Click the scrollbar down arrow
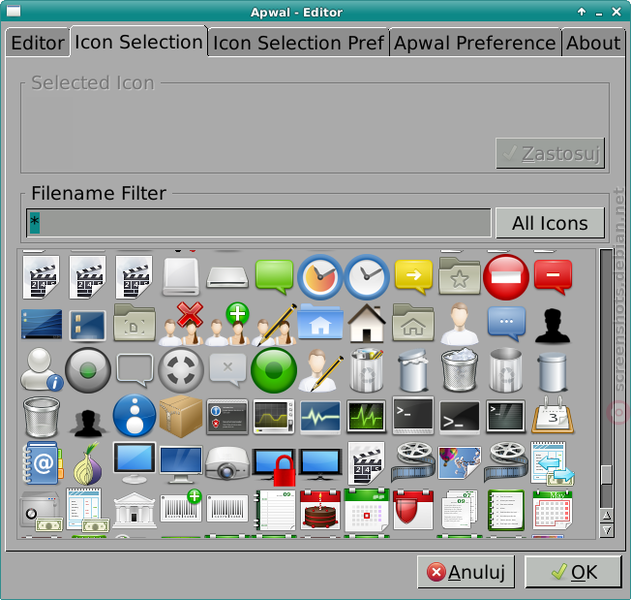 [606, 530]
